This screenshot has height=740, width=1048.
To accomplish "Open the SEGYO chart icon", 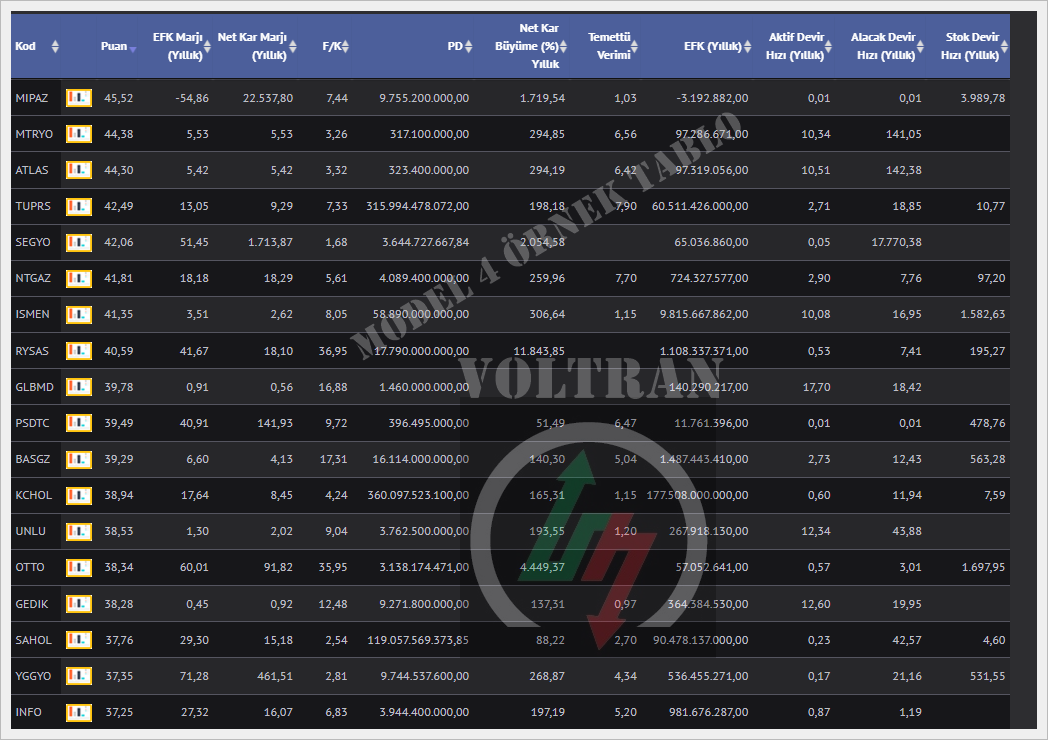I will 79,242.
